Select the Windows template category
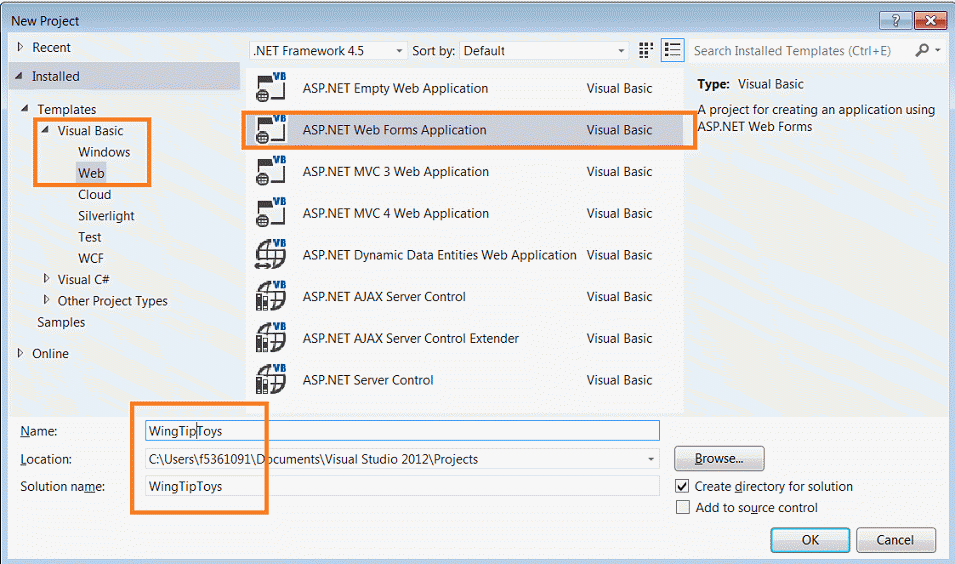This screenshot has width=955, height=564. pos(104,152)
